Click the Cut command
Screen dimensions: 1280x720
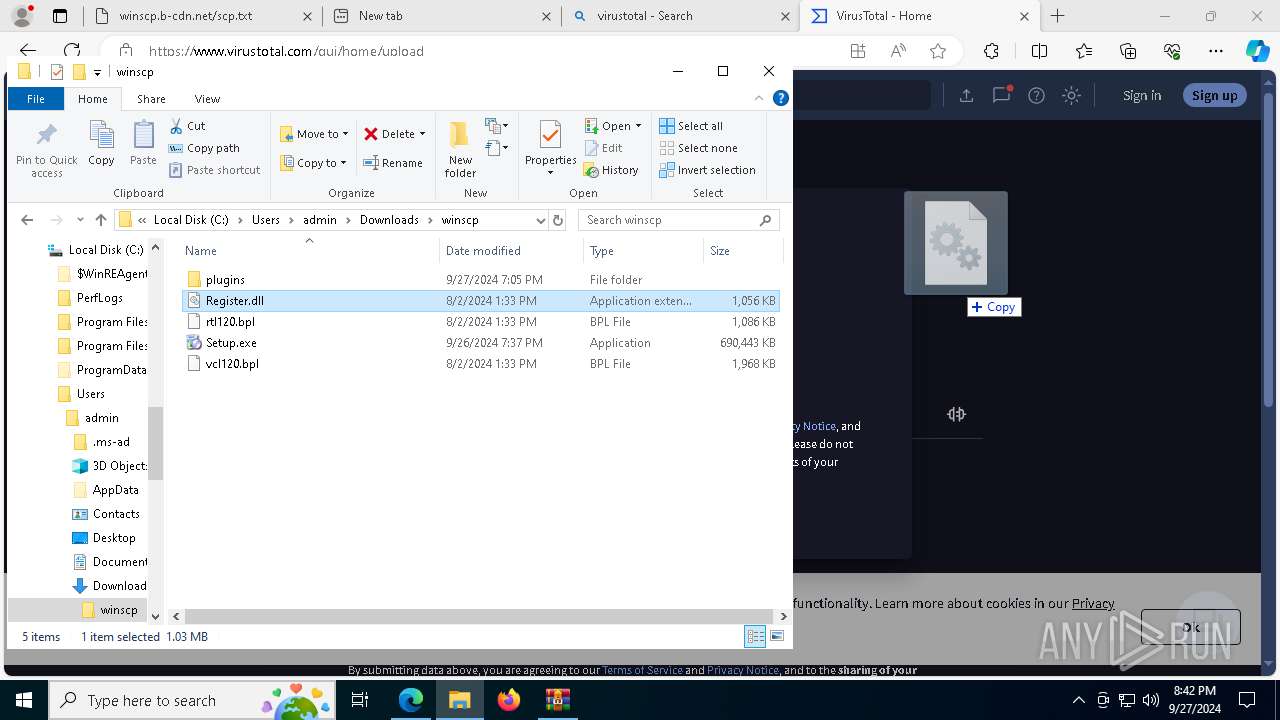(187, 126)
